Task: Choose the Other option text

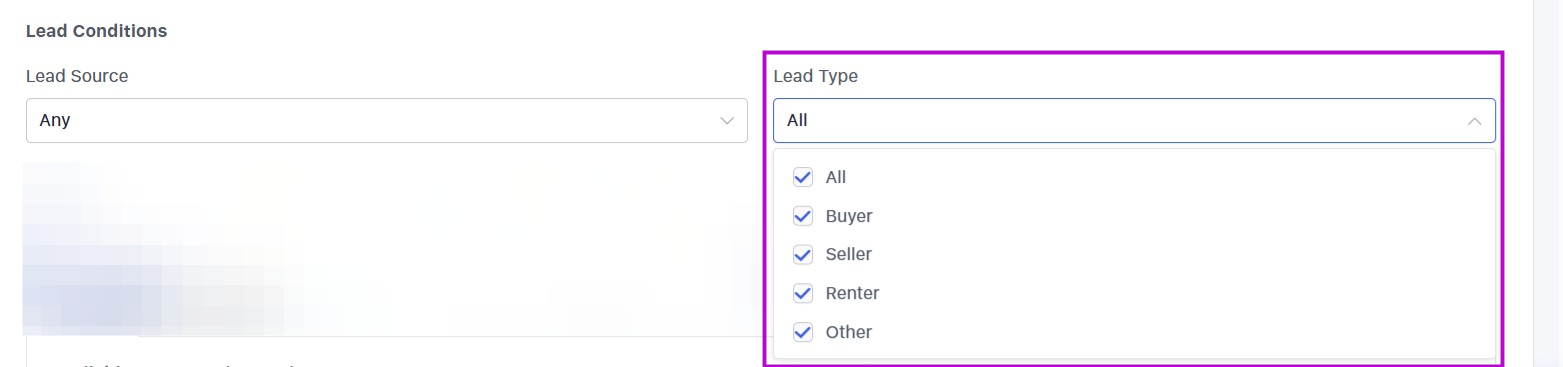Action: coord(848,333)
